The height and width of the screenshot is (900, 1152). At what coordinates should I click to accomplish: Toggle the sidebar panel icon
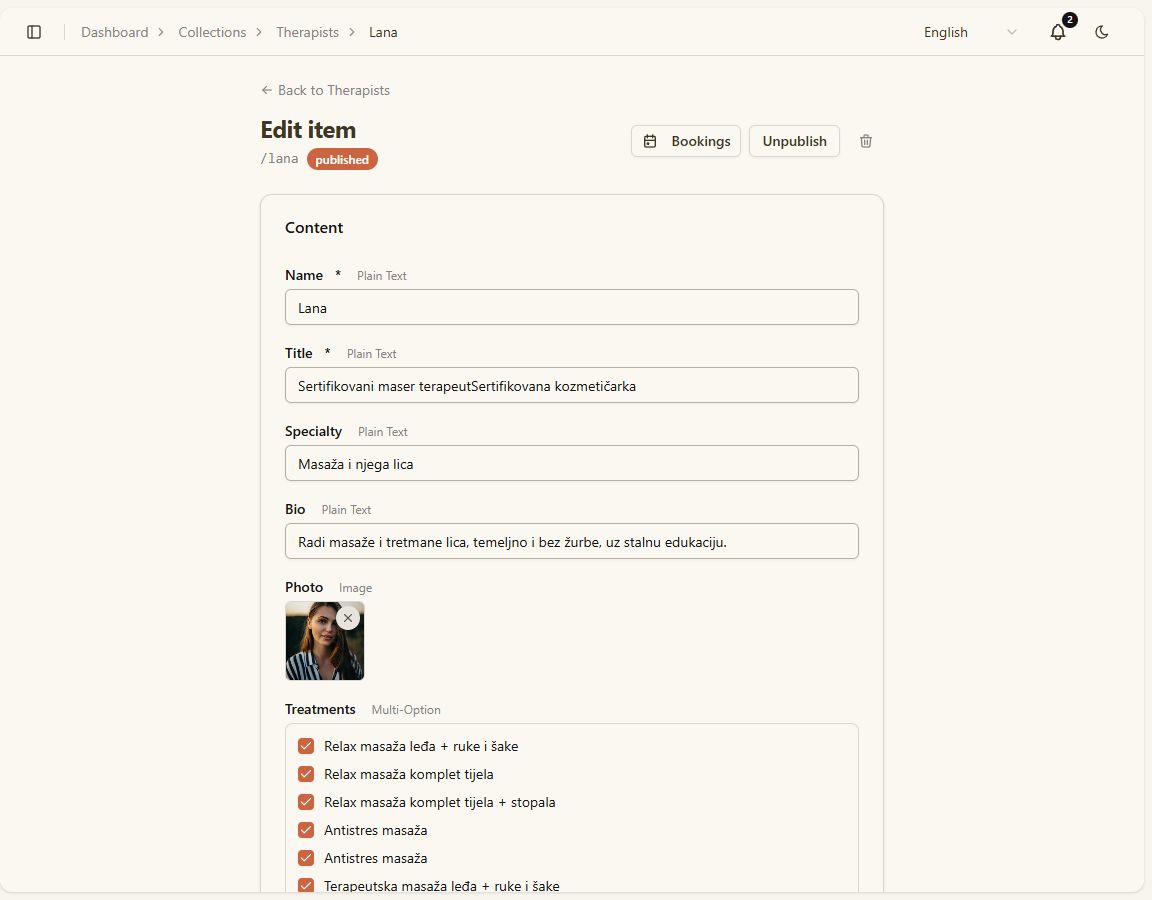(x=34, y=32)
